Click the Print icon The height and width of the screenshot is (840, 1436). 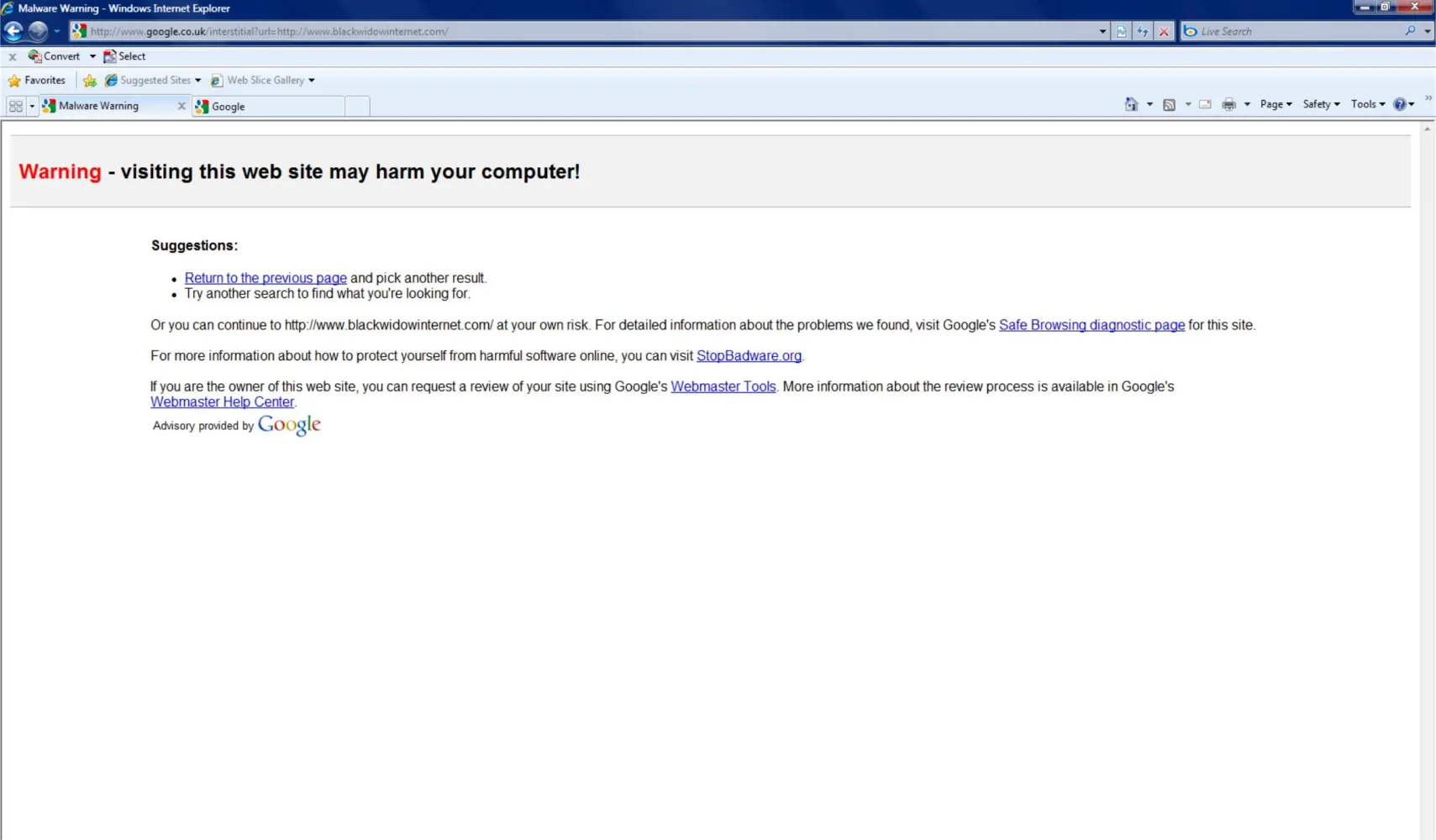click(1228, 104)
